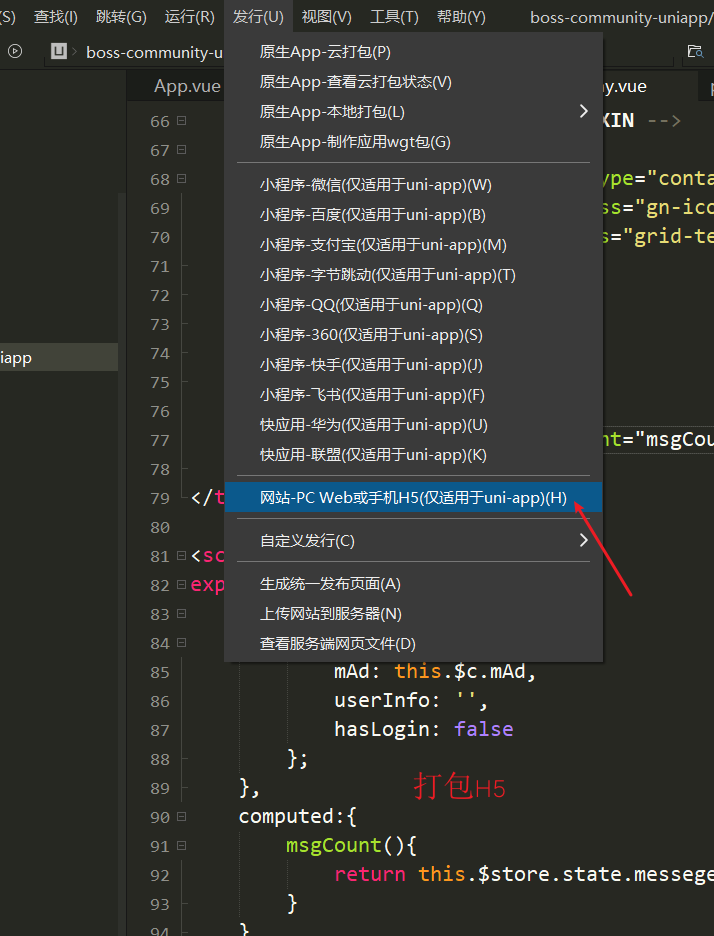Choose 小程序-飞书 publish option
The width and height of the screenshot is (714, 936).
[413, 395]
